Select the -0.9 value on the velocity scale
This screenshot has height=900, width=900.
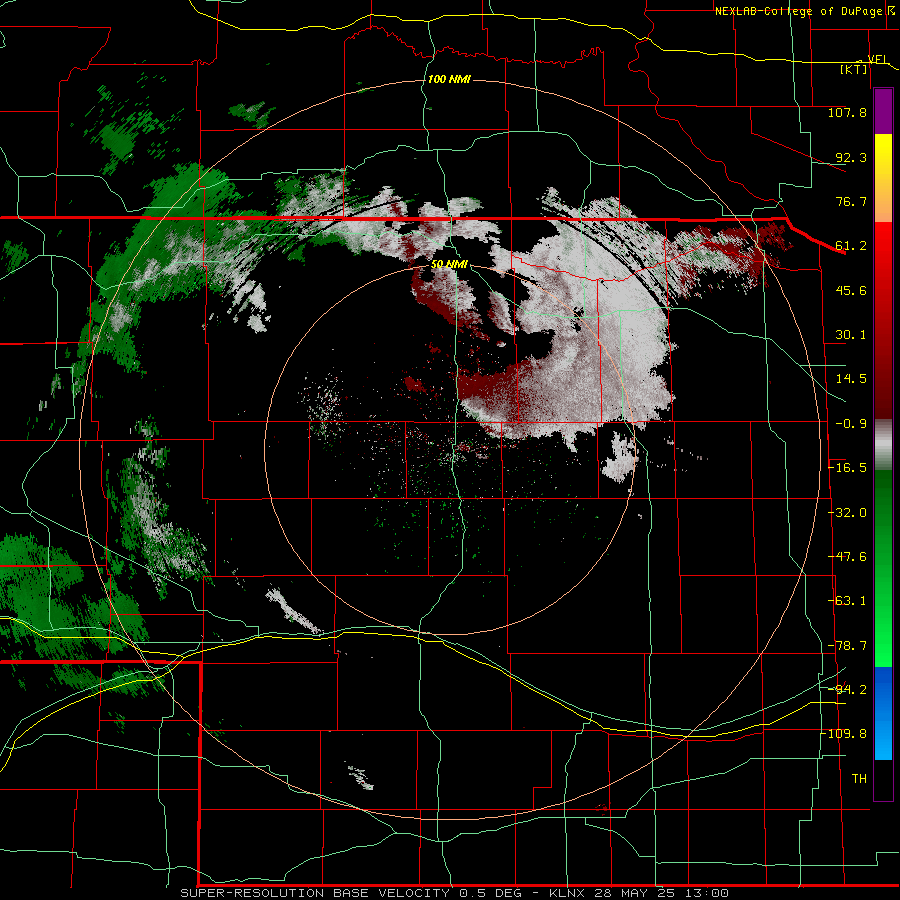point(851,424)
